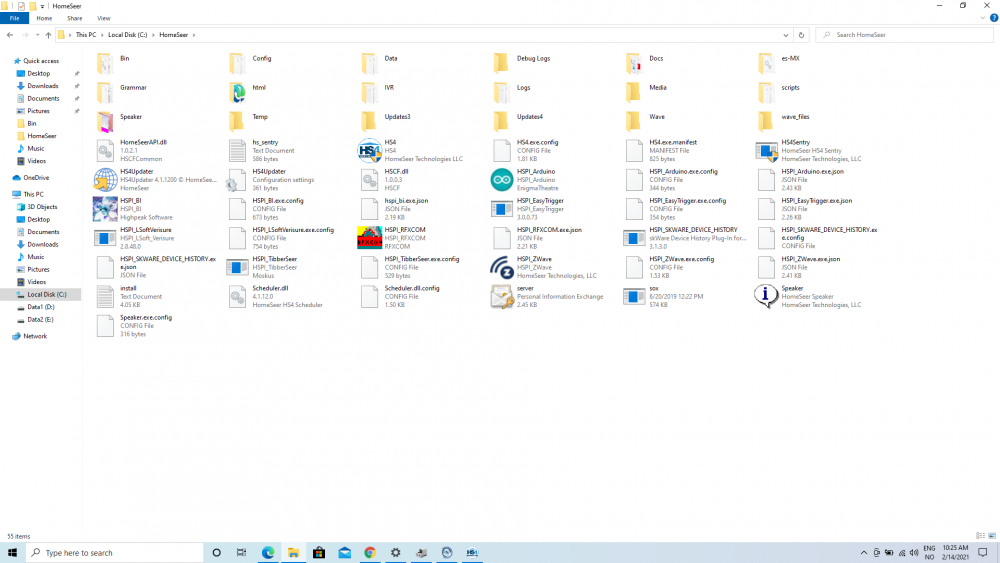Go back to the previous folder
The height and width of the screenshot is (563, 1000).
click(10, 35)
